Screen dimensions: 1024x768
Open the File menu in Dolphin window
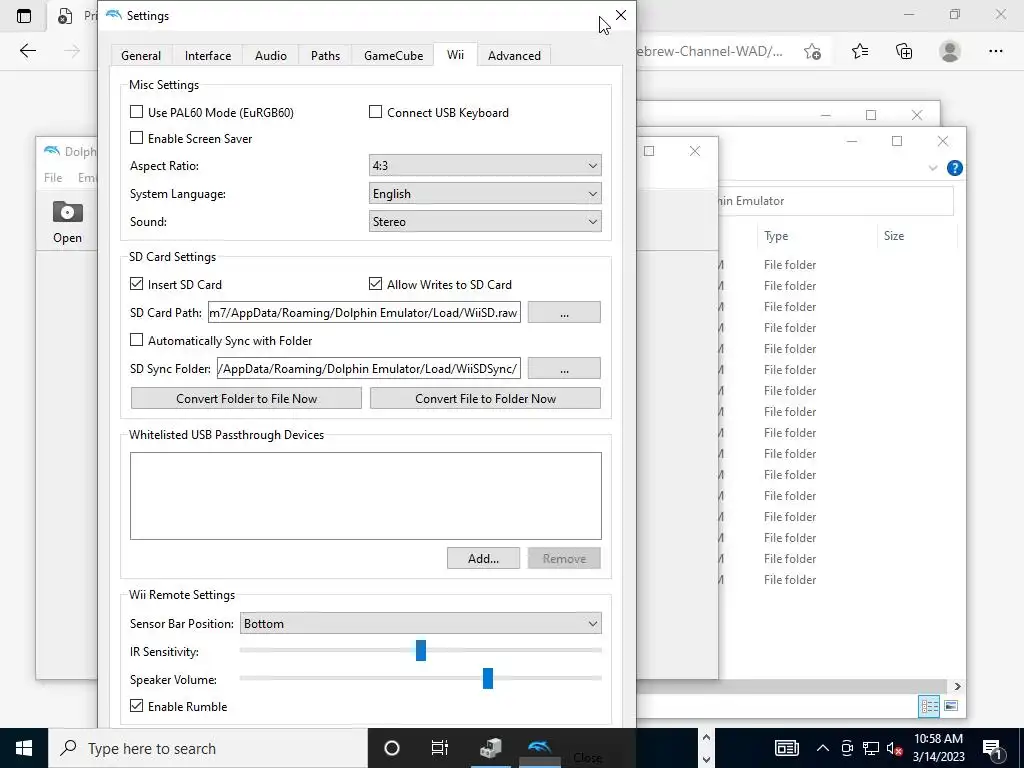click(53, 178)
